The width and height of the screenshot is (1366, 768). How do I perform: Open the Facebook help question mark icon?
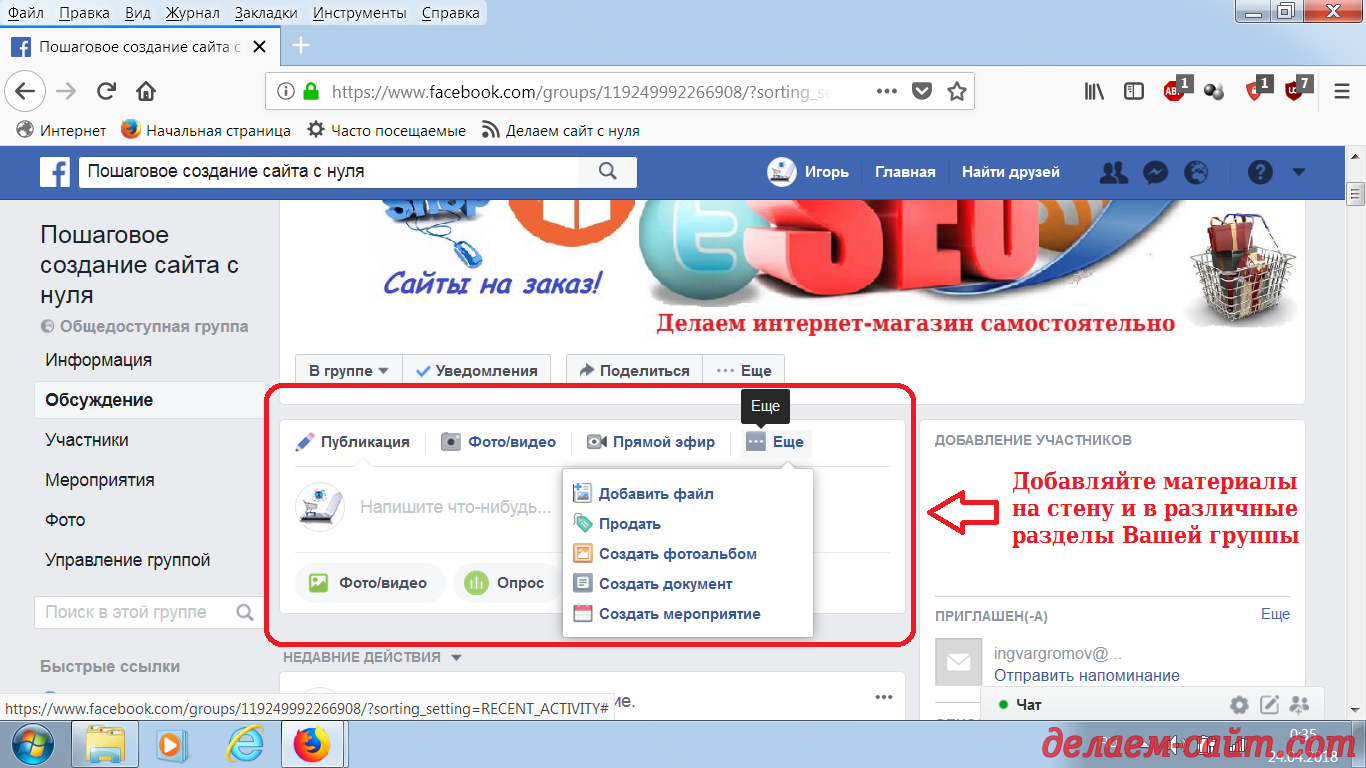click(x=1260, y=172)
